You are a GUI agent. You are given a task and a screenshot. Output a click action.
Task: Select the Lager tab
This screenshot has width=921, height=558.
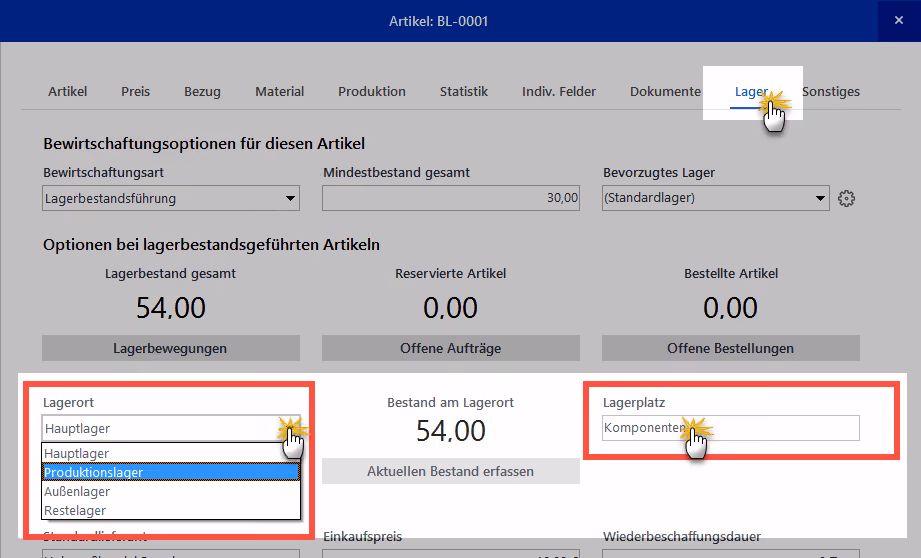pos(751,92)
